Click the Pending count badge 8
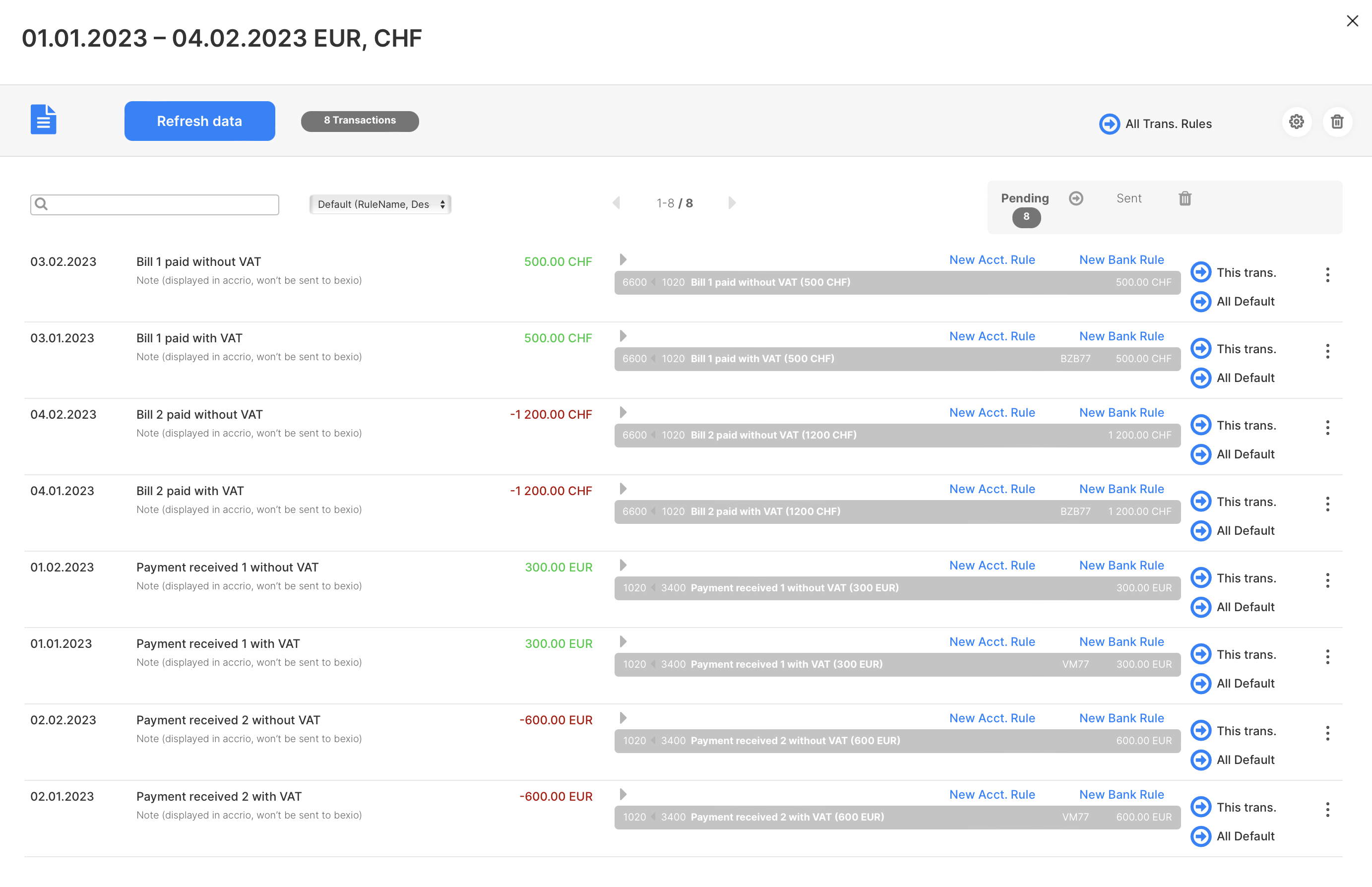 [1026, 217]
